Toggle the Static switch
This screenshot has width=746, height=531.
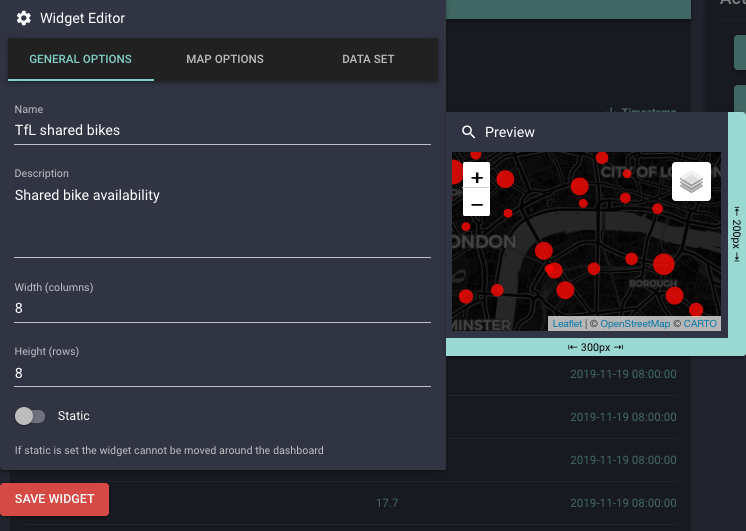[x=30, y=416]
